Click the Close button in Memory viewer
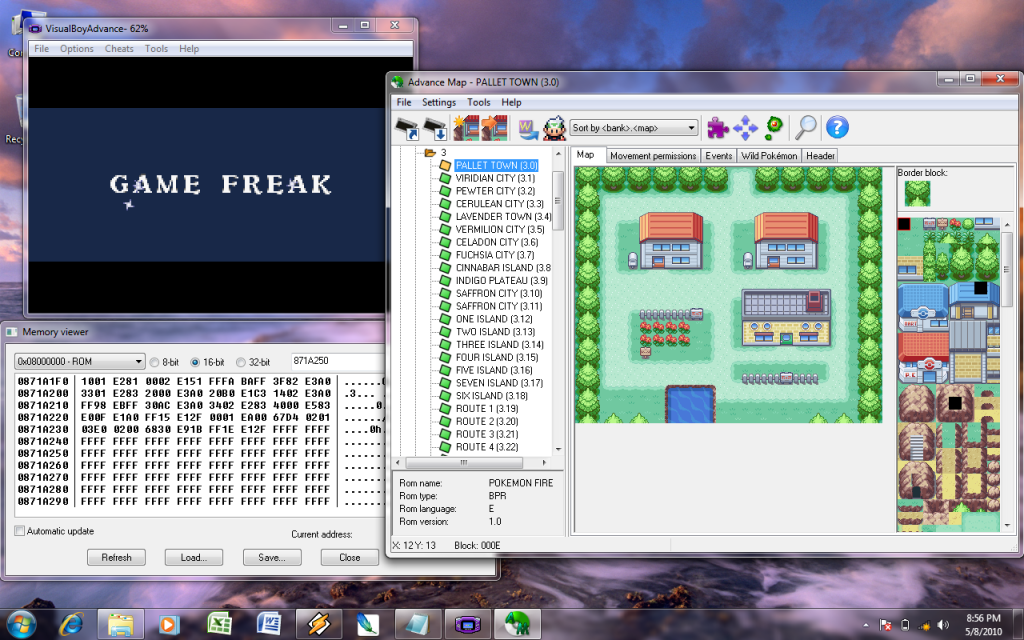Image resolution: width=1024 pixels, height=640 pixels. click(x=349, y=558)
